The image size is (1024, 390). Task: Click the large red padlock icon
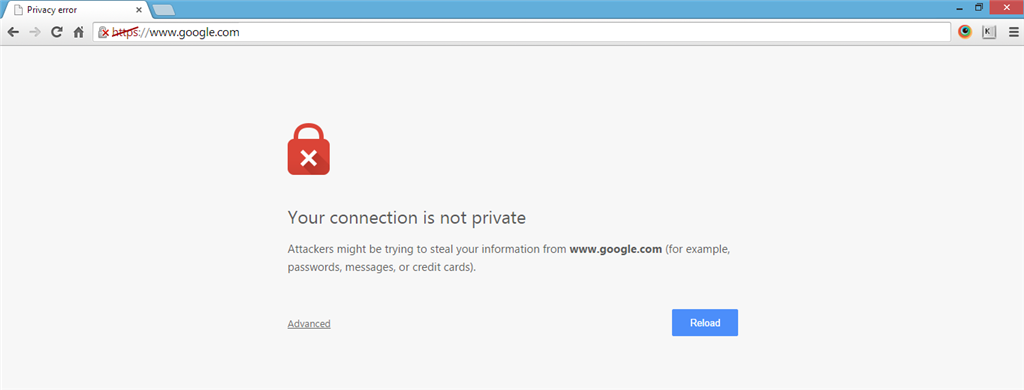(x=308, y=150)
